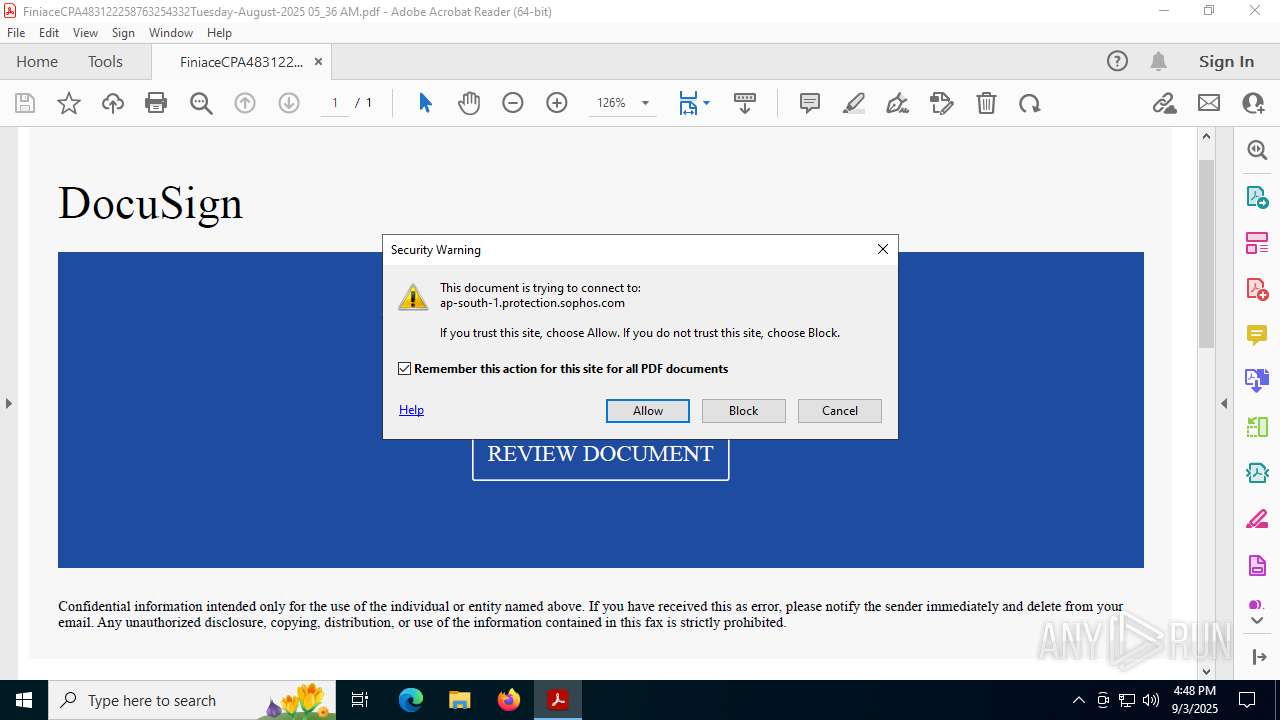This screenshot has width=1280, height=720.
Task: Close the FiniaceCPA document tab
Action: point(318,62)
